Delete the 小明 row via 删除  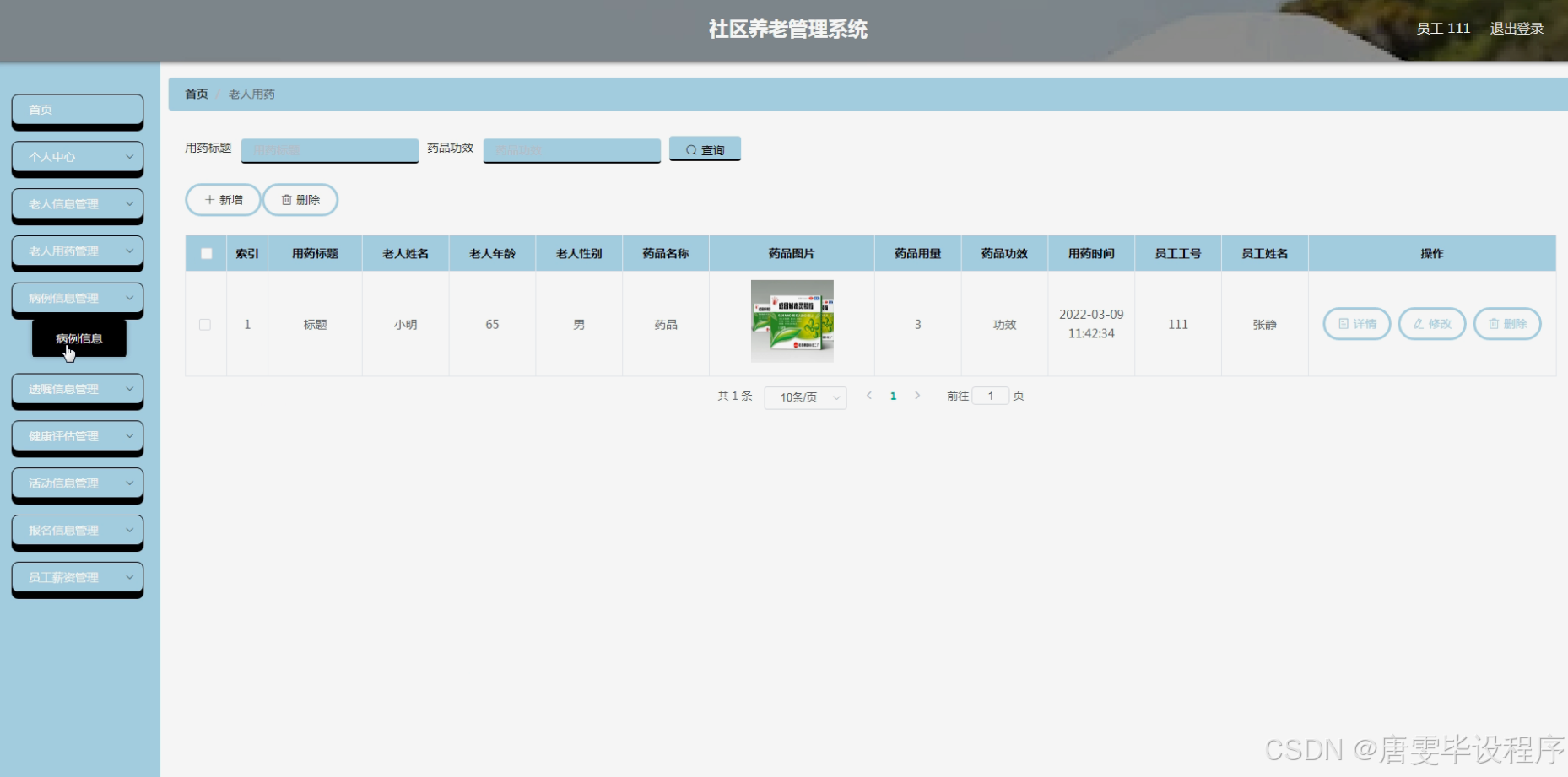click(x=1507, y=324)
